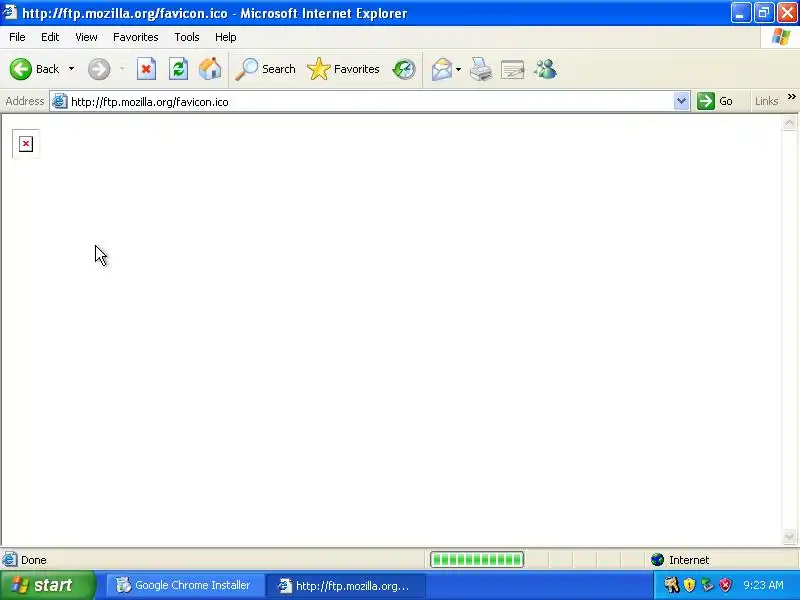Click the address bar URL field
Viewport: 800px width, 600px height.
coord(370,102)
